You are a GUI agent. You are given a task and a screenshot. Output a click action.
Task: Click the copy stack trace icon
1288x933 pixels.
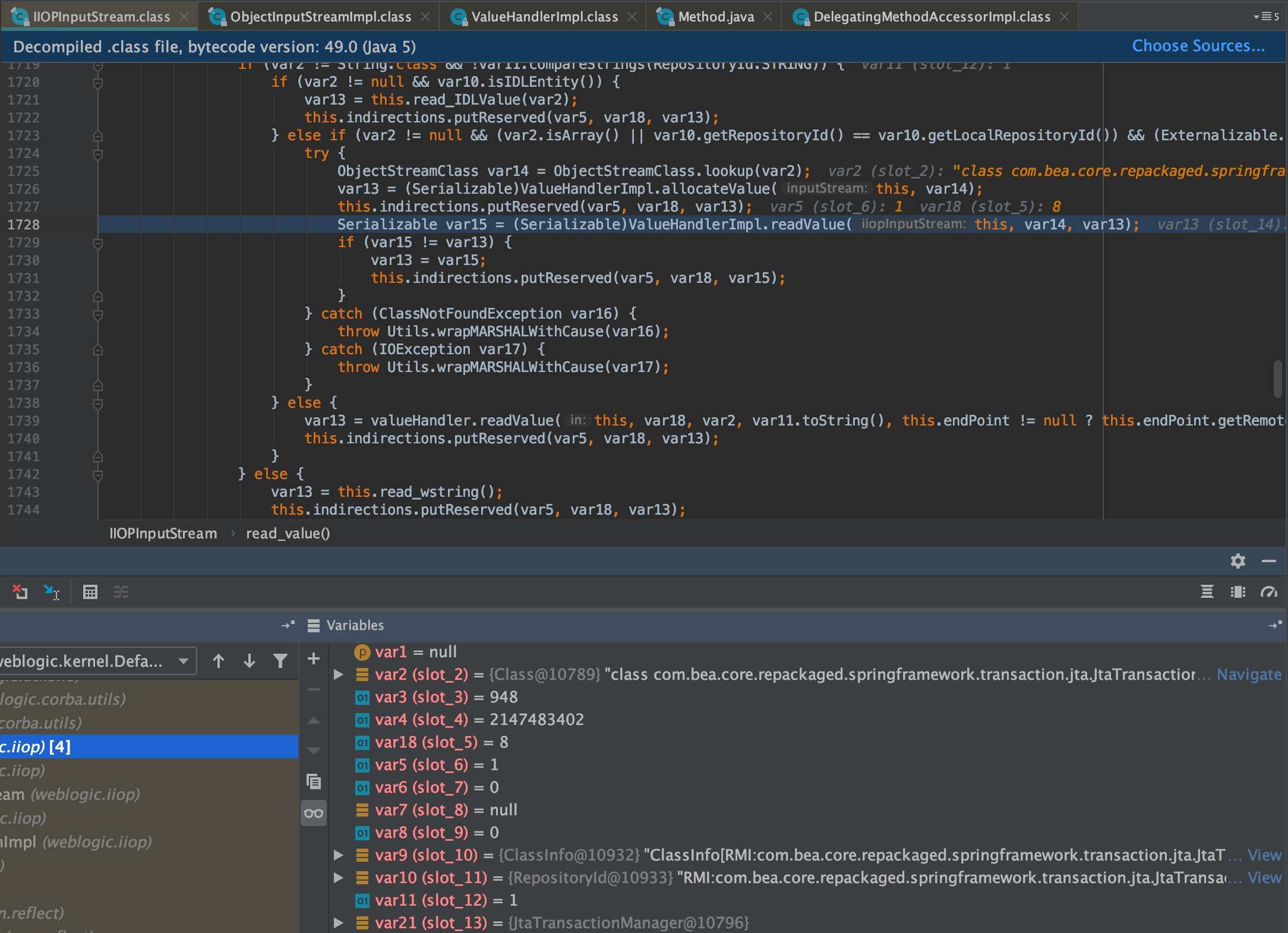(314, 781)
